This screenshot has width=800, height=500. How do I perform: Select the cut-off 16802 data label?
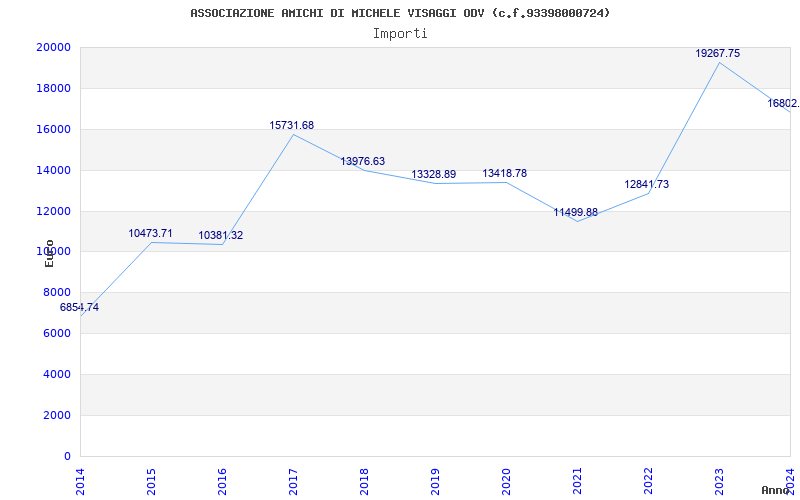pos(783,104)
